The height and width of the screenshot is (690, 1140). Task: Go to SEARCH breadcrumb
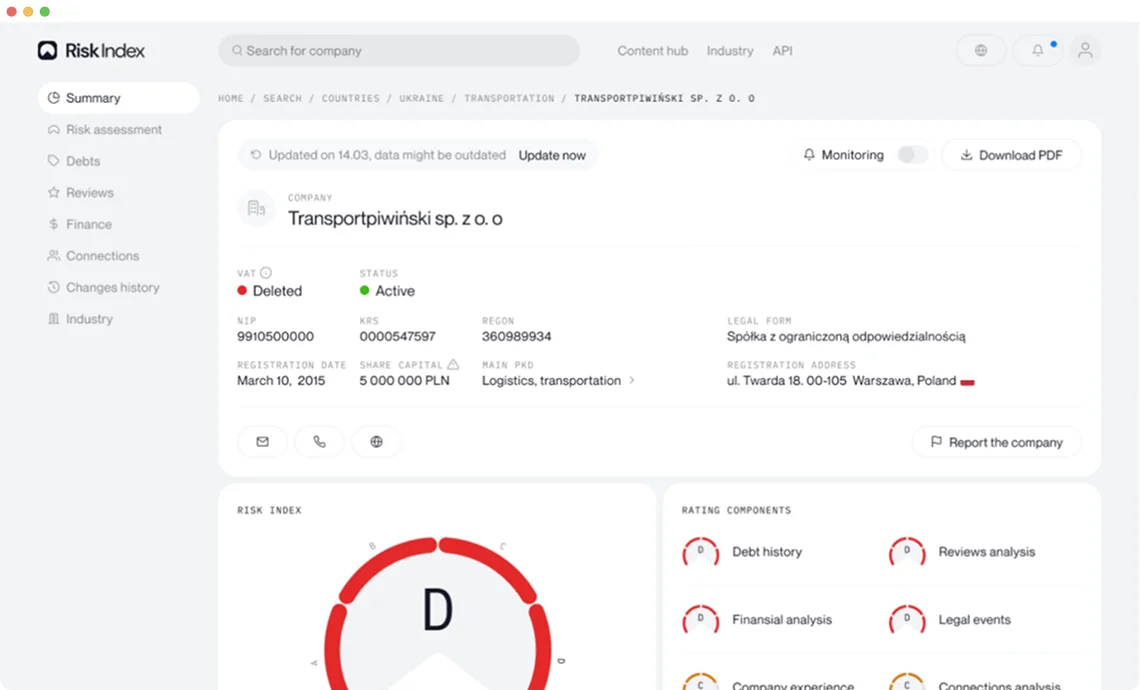click(283, 98)
